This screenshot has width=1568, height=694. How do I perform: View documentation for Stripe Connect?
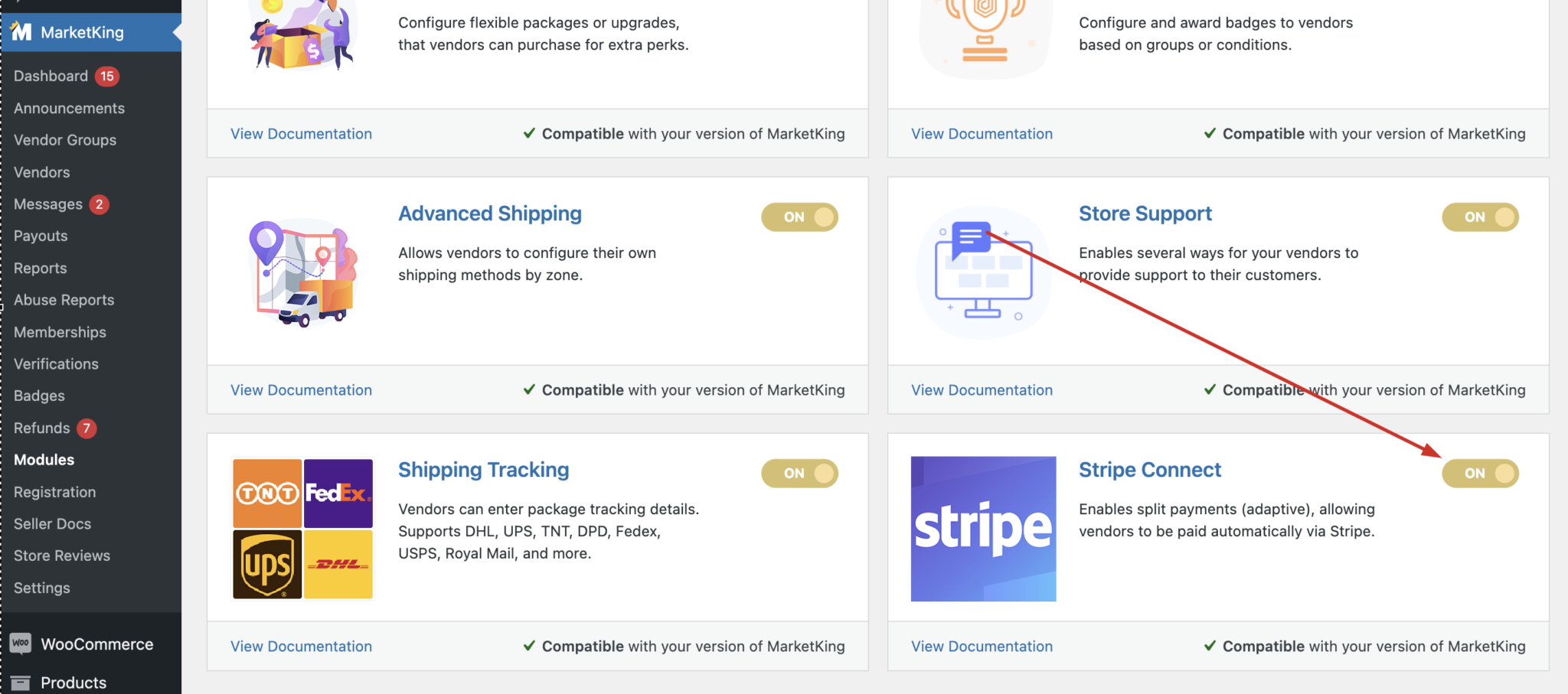tap(982, 646)
